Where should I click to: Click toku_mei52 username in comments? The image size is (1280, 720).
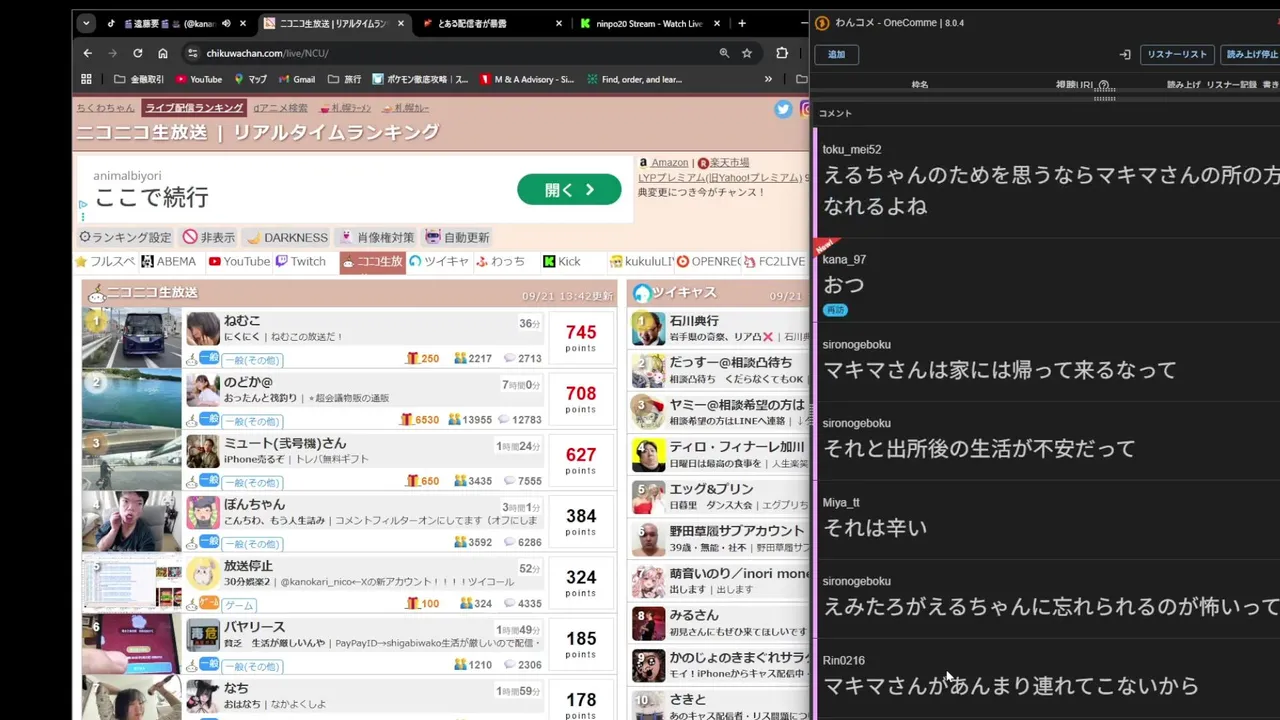[x=852, y=150]
